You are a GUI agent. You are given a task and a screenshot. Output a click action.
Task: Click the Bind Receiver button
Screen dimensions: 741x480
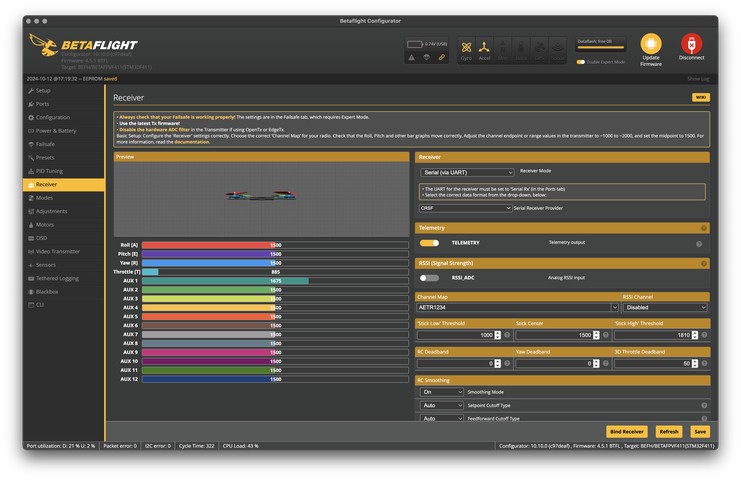click(627, 431)
